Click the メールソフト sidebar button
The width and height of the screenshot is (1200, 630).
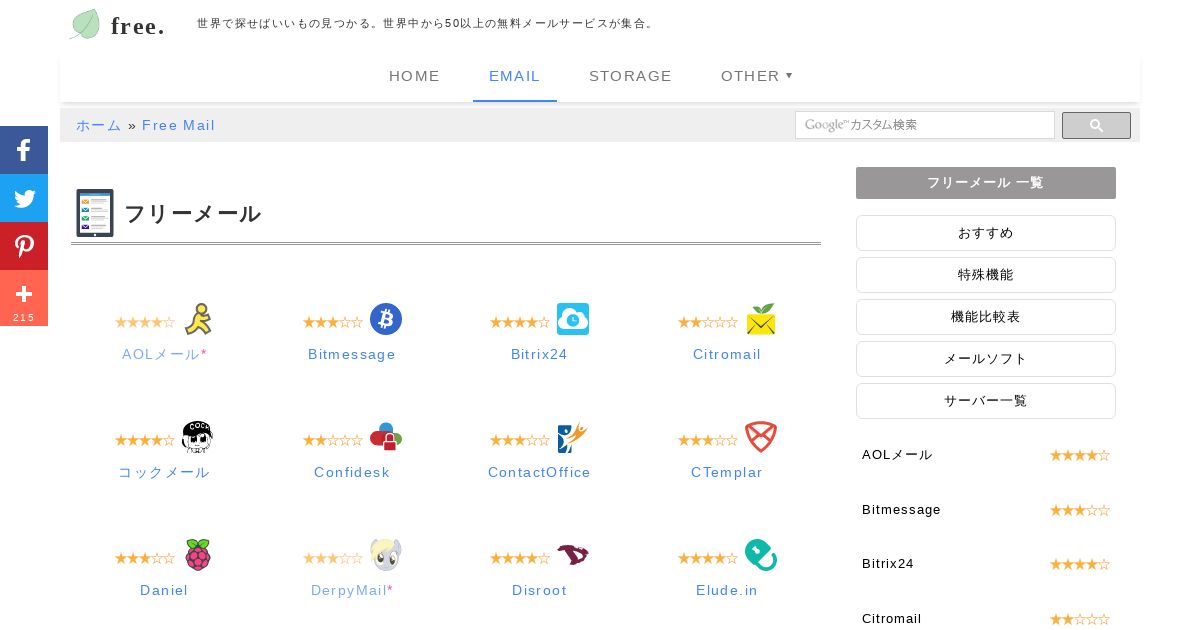pyautogui.click(x=986, y=359)
